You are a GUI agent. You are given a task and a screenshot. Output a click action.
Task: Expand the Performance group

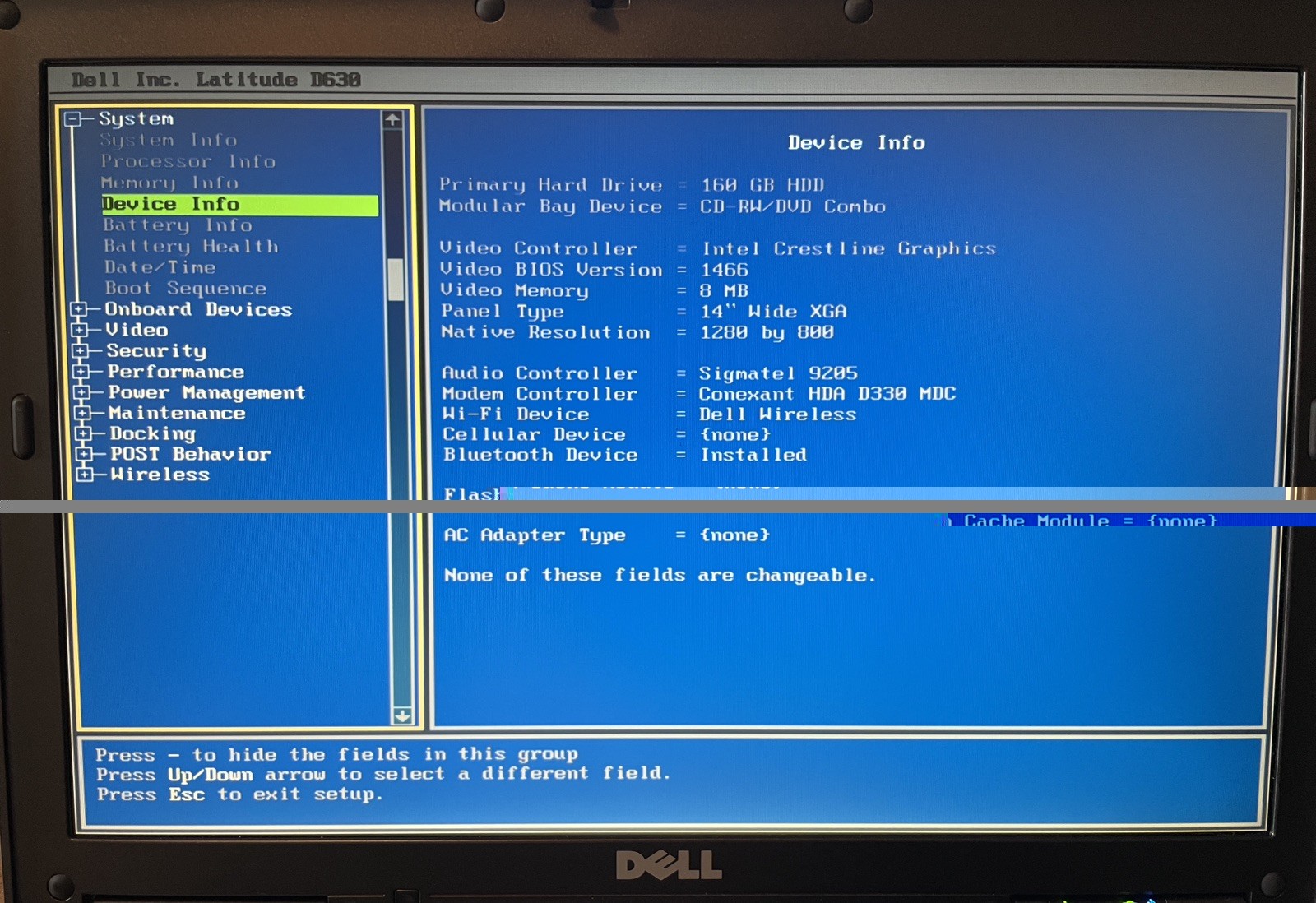[81, 372]
